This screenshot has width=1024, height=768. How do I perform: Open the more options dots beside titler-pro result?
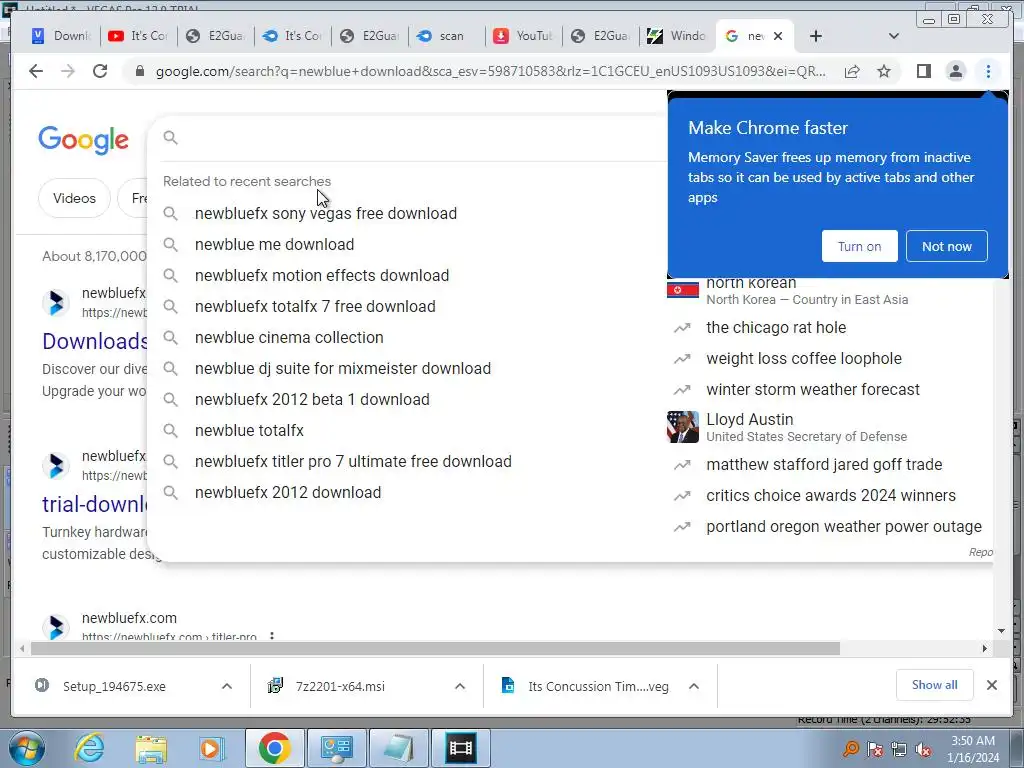pos(272,636)
